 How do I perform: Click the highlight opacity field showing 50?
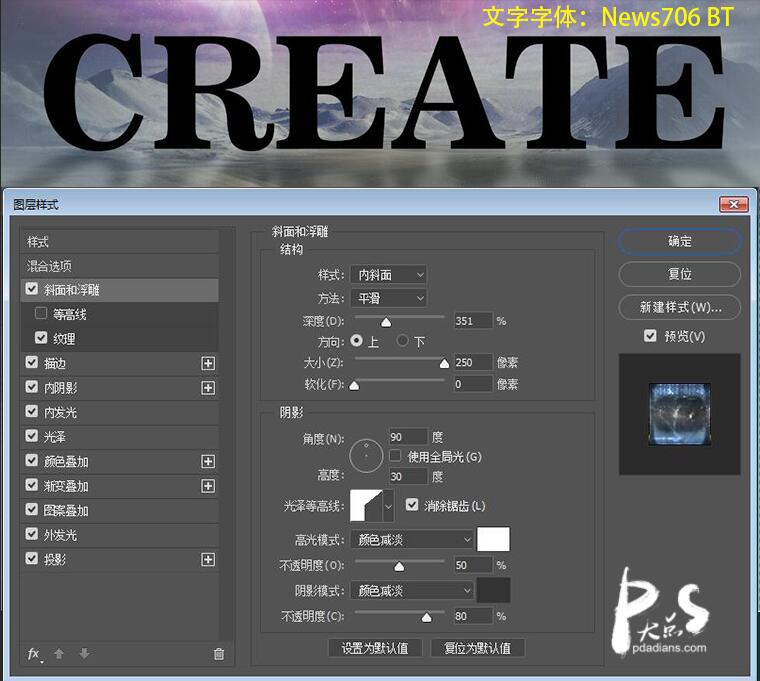[473, 565]
